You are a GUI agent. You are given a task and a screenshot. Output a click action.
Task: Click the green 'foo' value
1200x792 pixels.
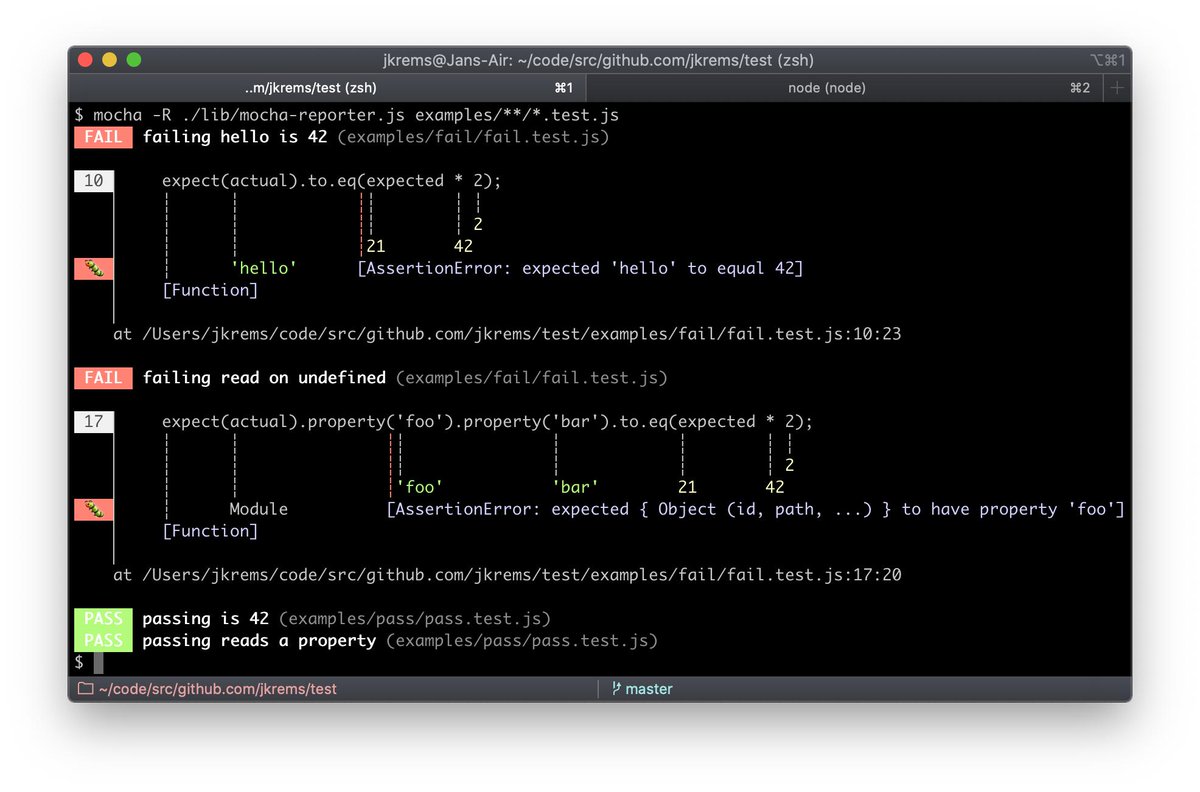click(420, 488)
